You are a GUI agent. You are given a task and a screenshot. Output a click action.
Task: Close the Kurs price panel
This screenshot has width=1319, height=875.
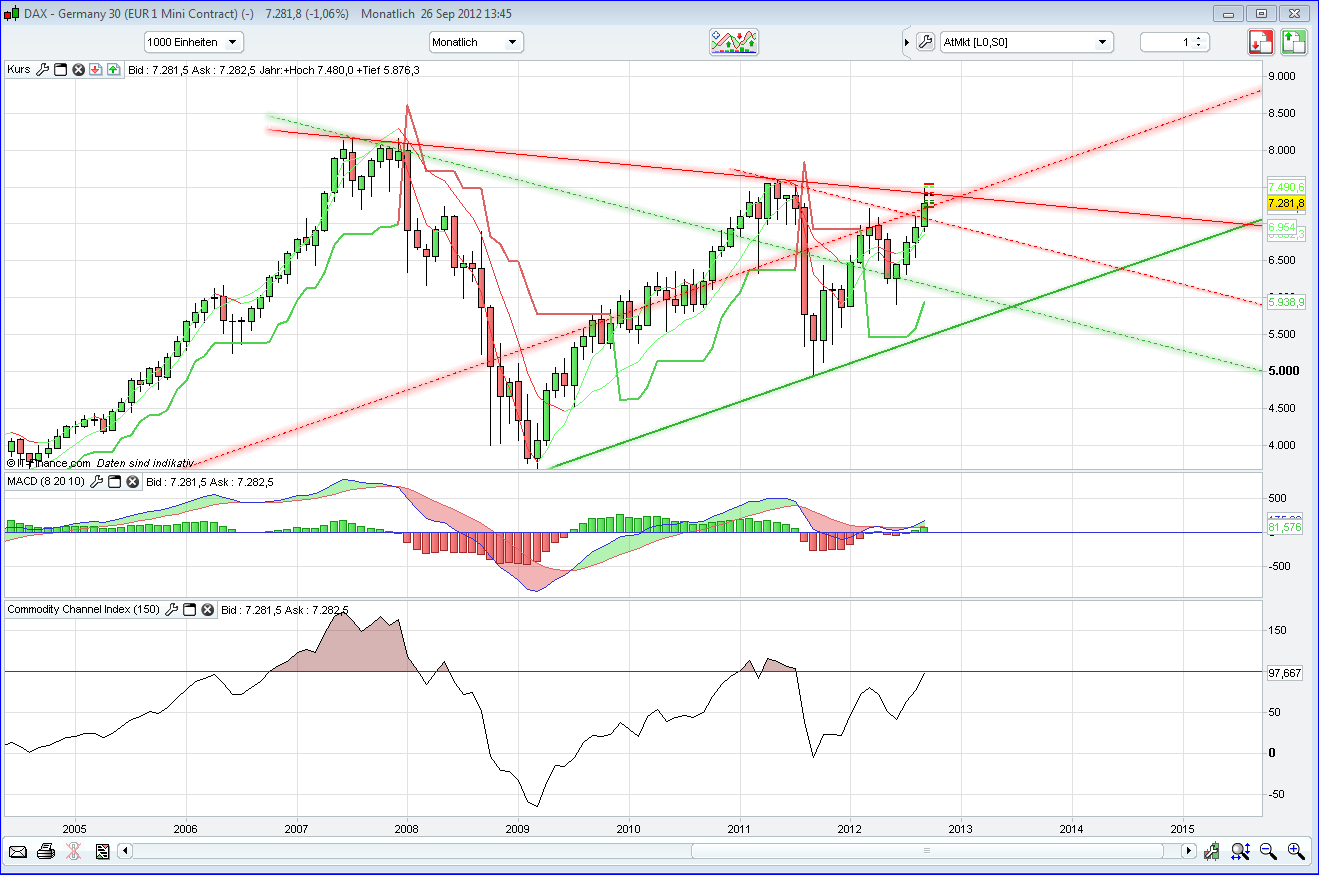tap(77, 70)
